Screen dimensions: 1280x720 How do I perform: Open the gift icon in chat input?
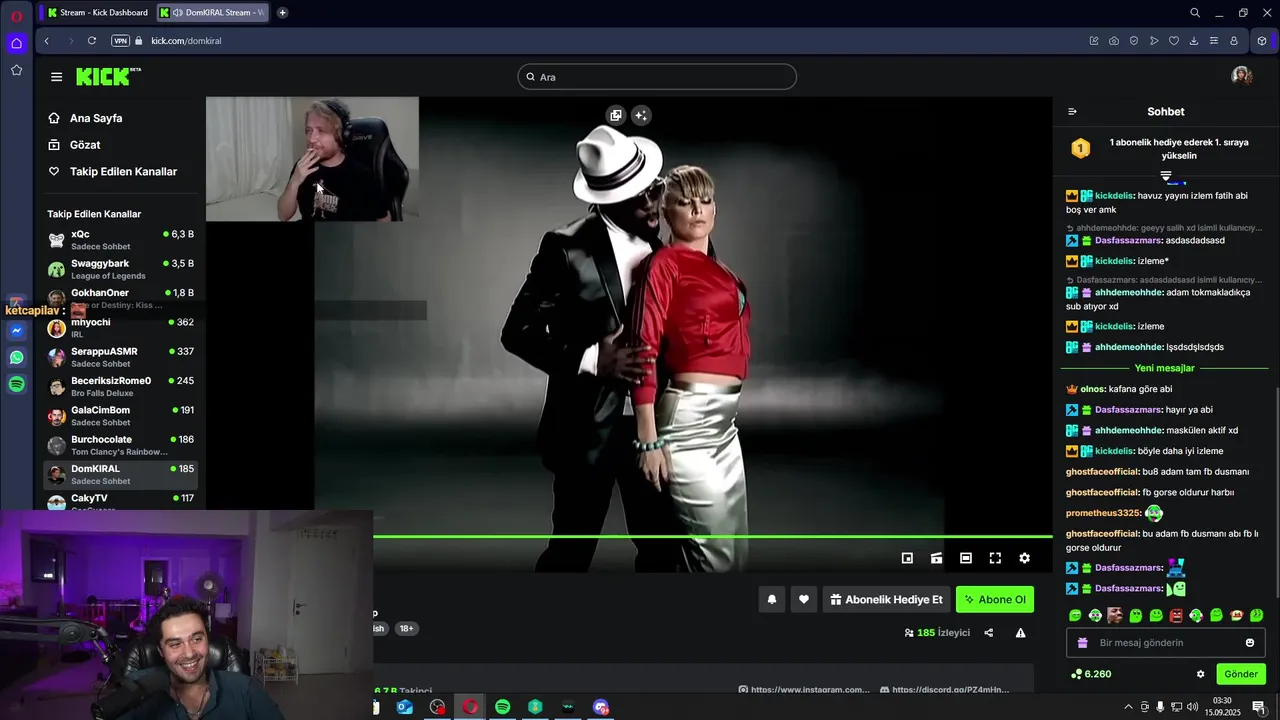click(x=1082, y=643)
